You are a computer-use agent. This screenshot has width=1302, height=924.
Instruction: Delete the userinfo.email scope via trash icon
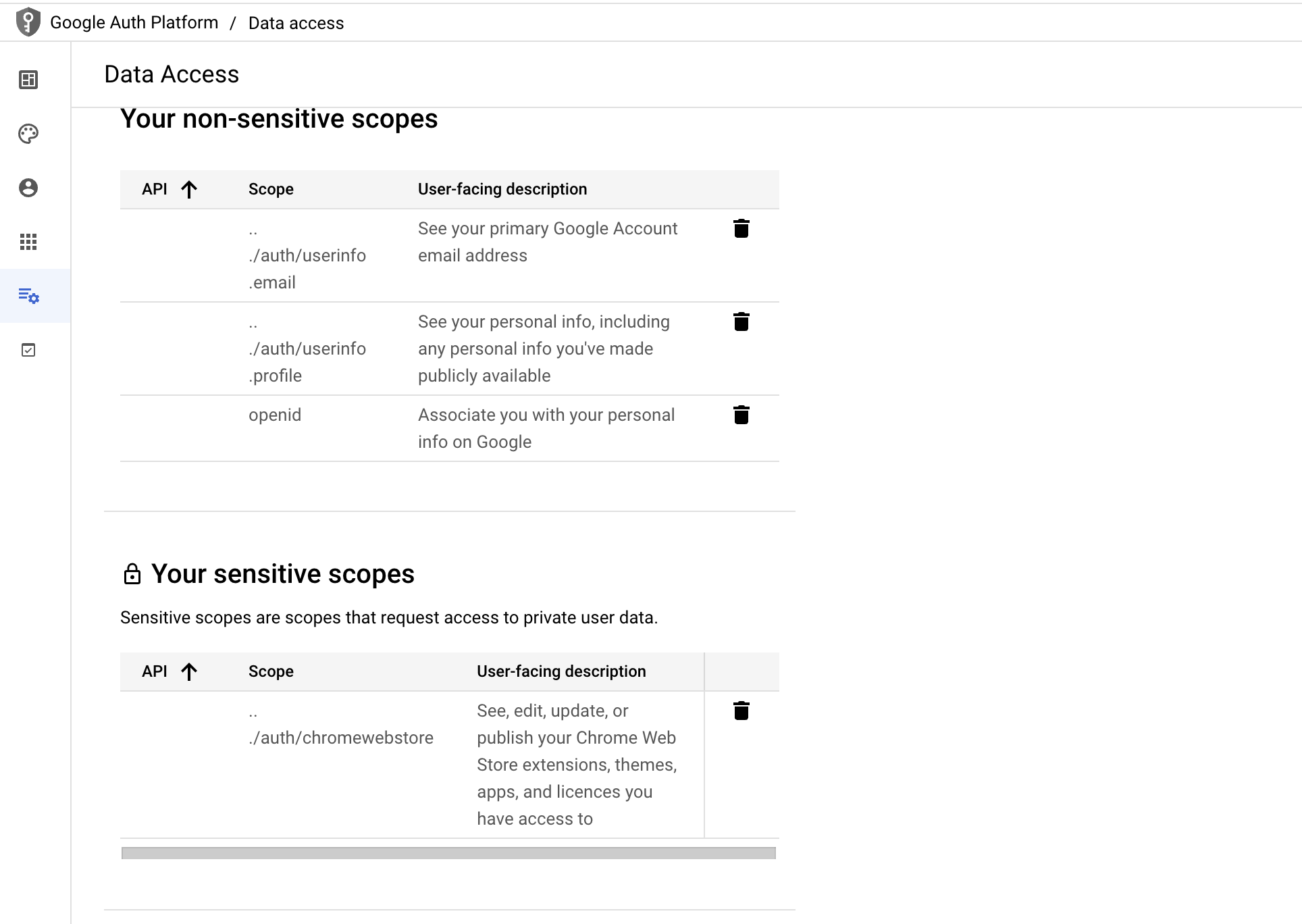741,228
